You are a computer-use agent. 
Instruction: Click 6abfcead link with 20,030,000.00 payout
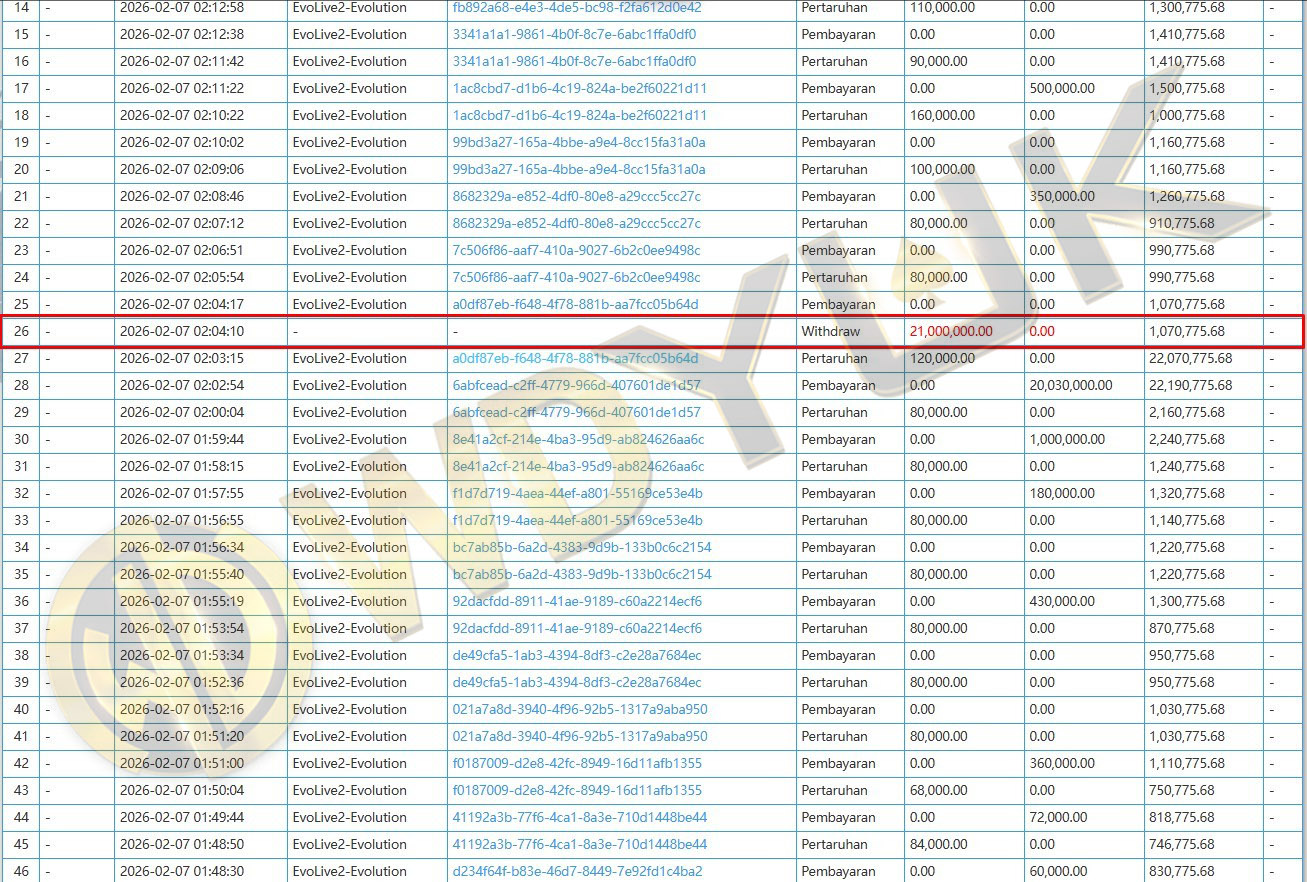tap(576, 386)
